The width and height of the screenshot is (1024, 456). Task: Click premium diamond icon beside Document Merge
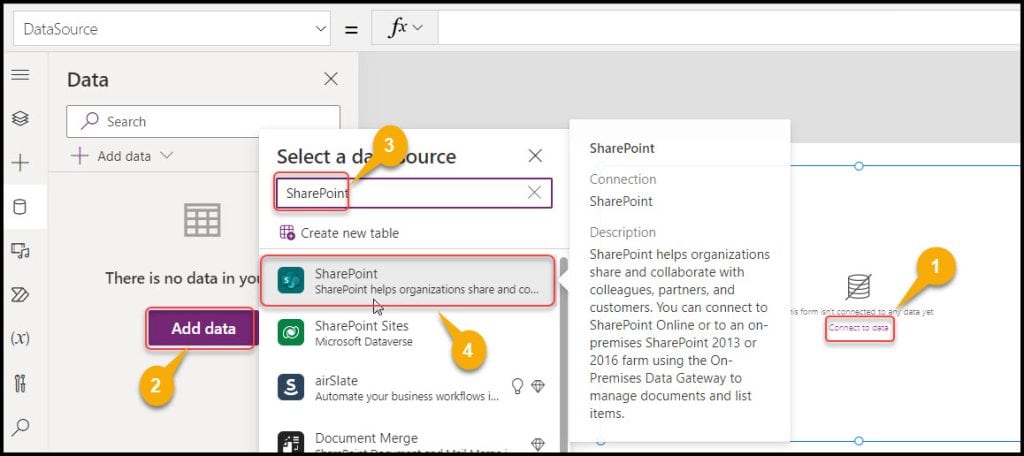(x=538, y=444)
